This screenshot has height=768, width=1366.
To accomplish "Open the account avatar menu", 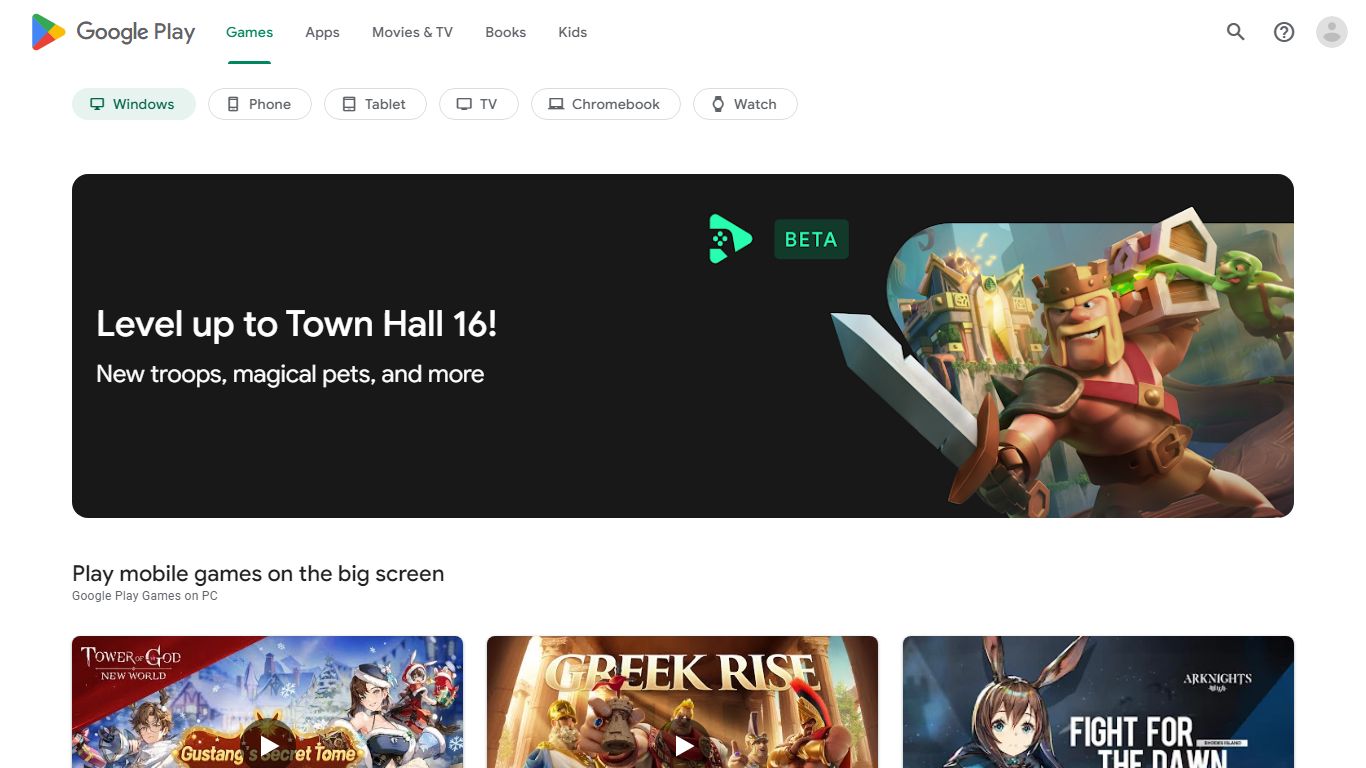I will [x=1332, y=32].
